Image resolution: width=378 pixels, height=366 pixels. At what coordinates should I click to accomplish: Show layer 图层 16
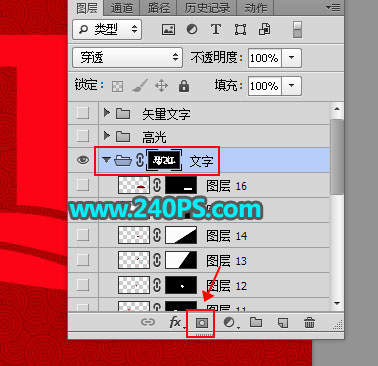point(83,185)
